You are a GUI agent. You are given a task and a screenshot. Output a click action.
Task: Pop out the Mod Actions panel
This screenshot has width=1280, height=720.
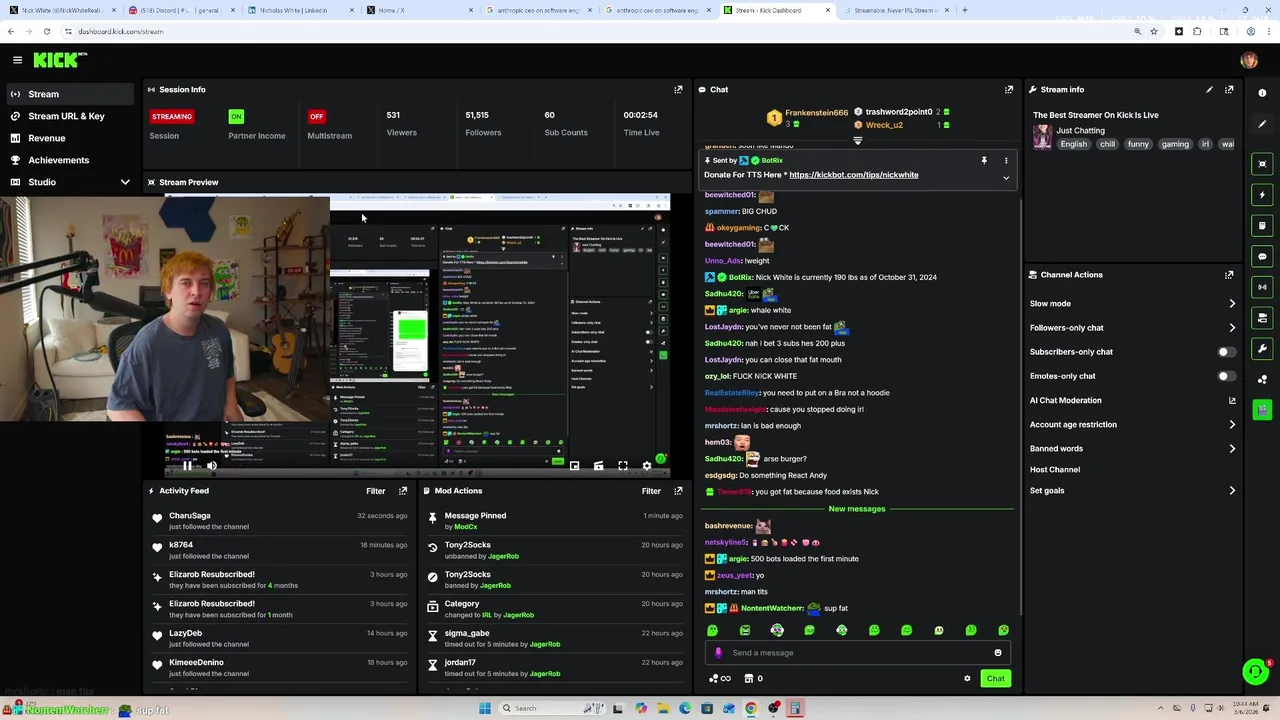(678, 491)
